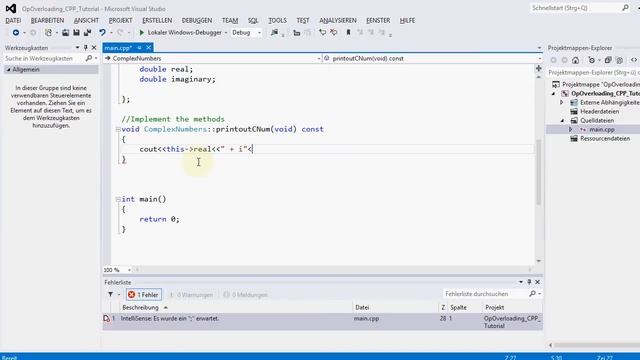Open the HILFE menu
Screen dimensions: 640x360
coord(407,20)
